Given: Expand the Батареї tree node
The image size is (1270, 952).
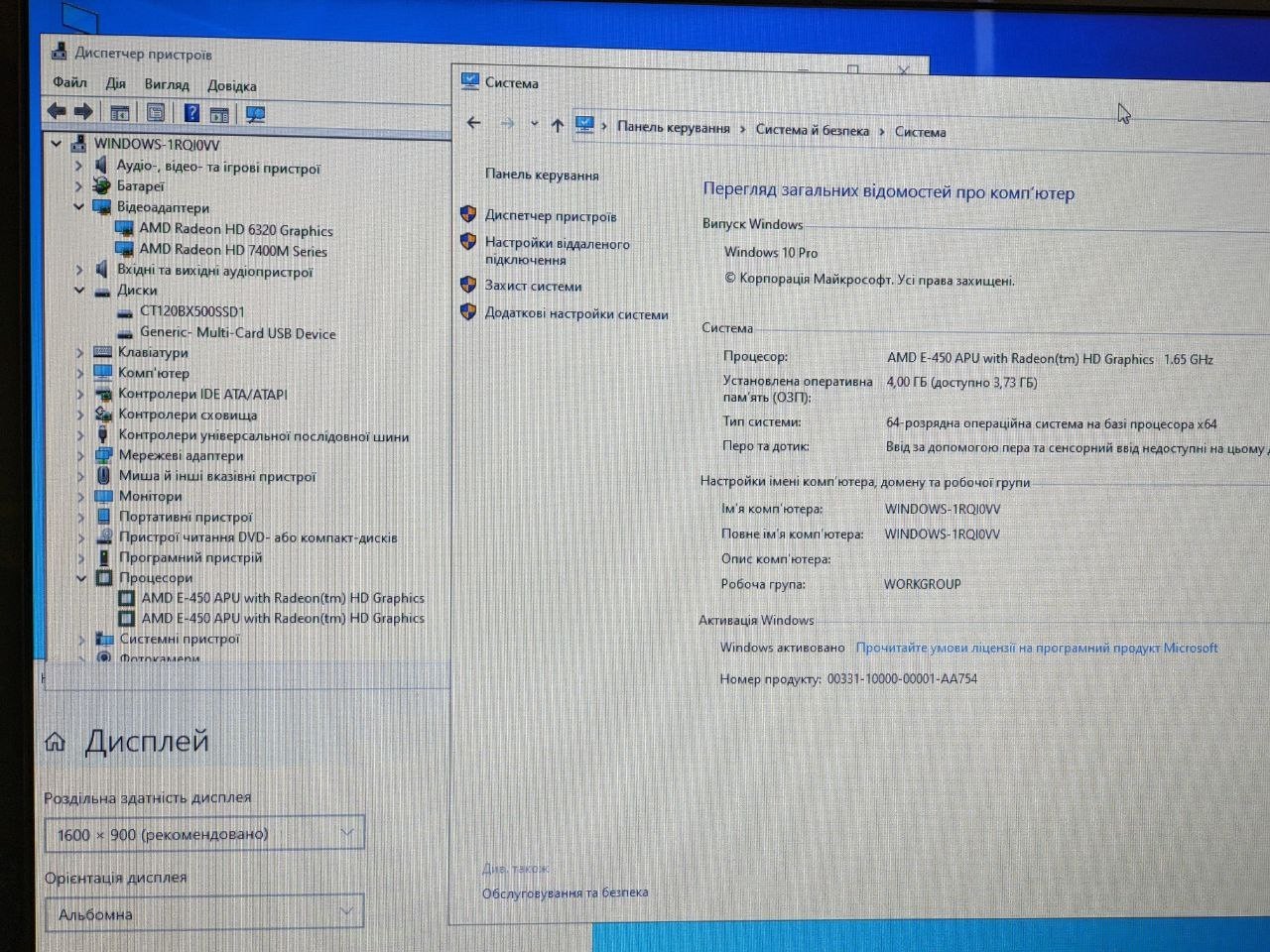Looking at the screenshot, I should pos(78,185).
